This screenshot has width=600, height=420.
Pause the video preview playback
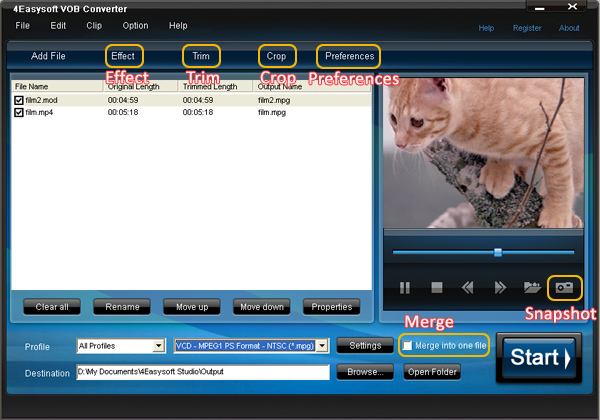(404, 287)
